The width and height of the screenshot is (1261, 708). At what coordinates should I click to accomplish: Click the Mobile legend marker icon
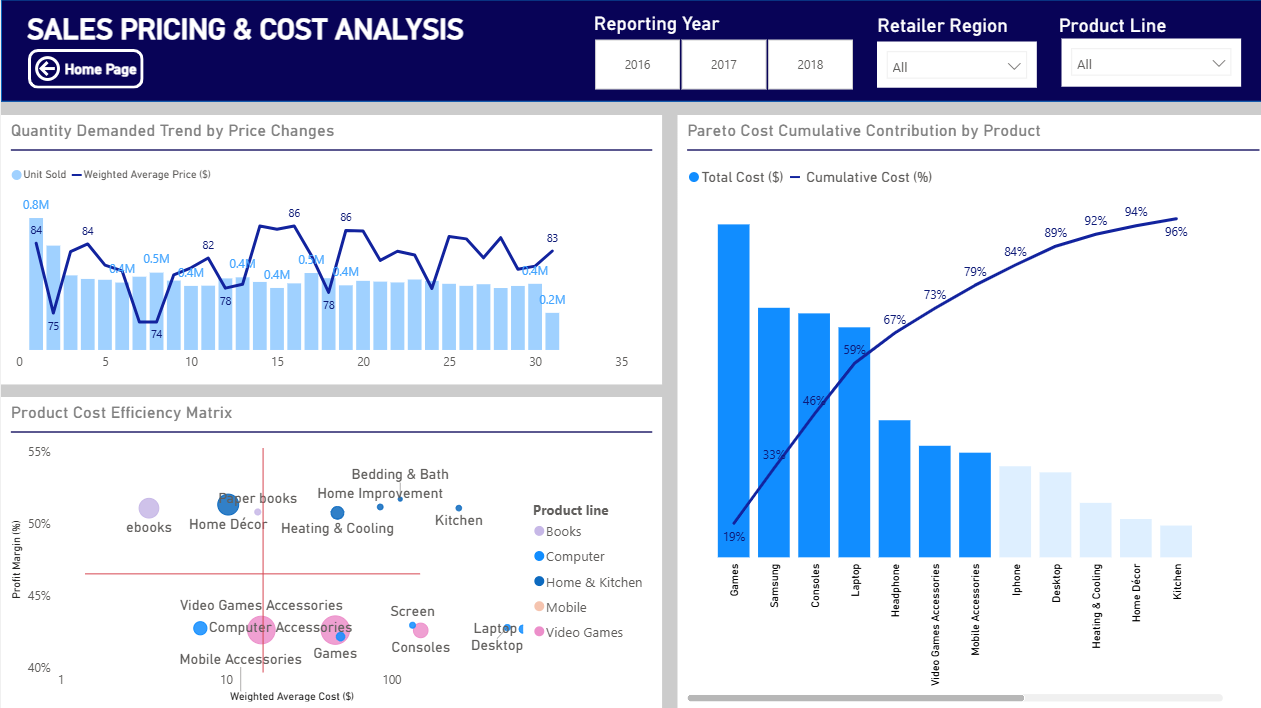[x=539, y=607]
